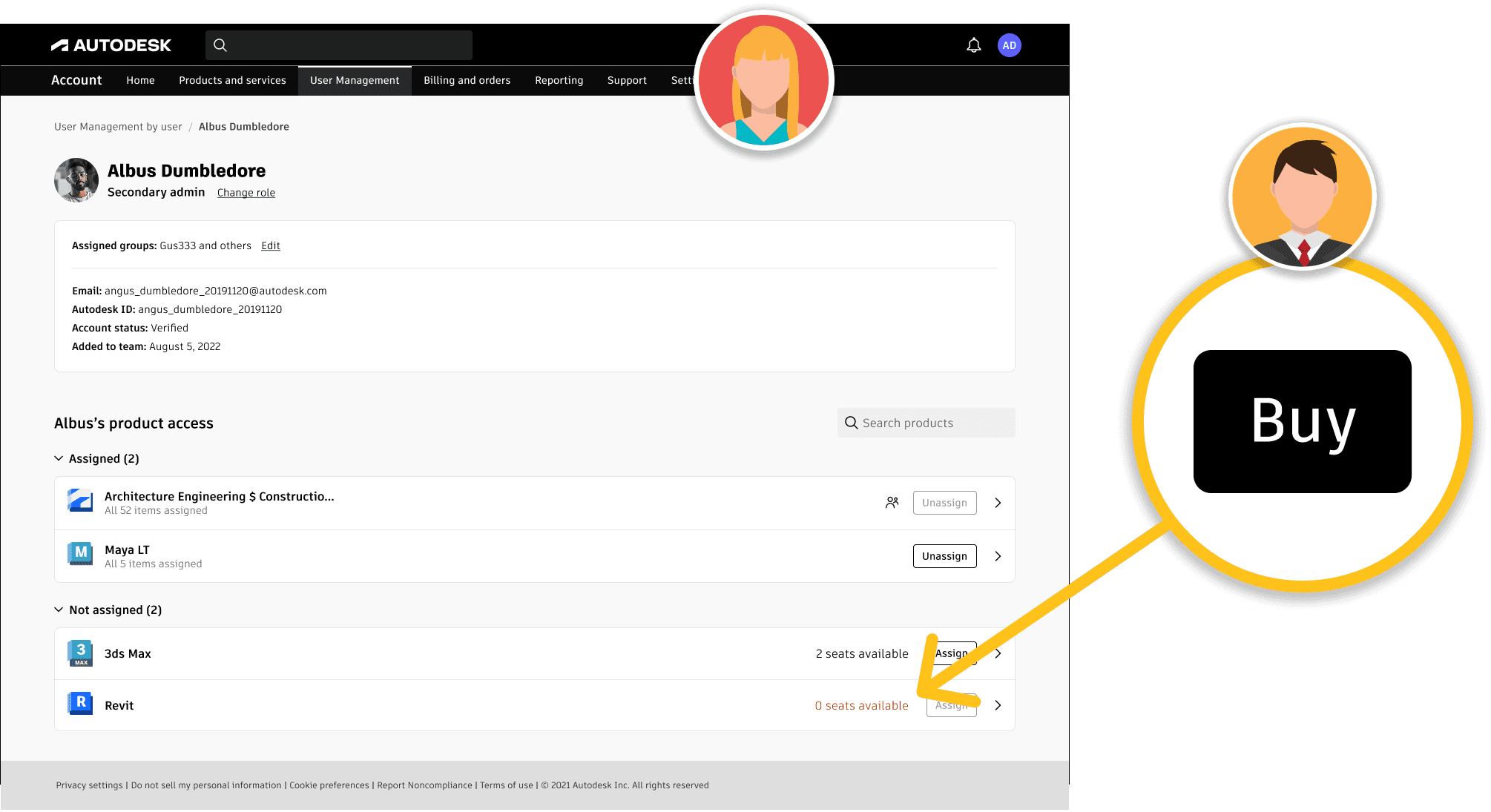Click the search magnifier in top bar

click(220, 45)
